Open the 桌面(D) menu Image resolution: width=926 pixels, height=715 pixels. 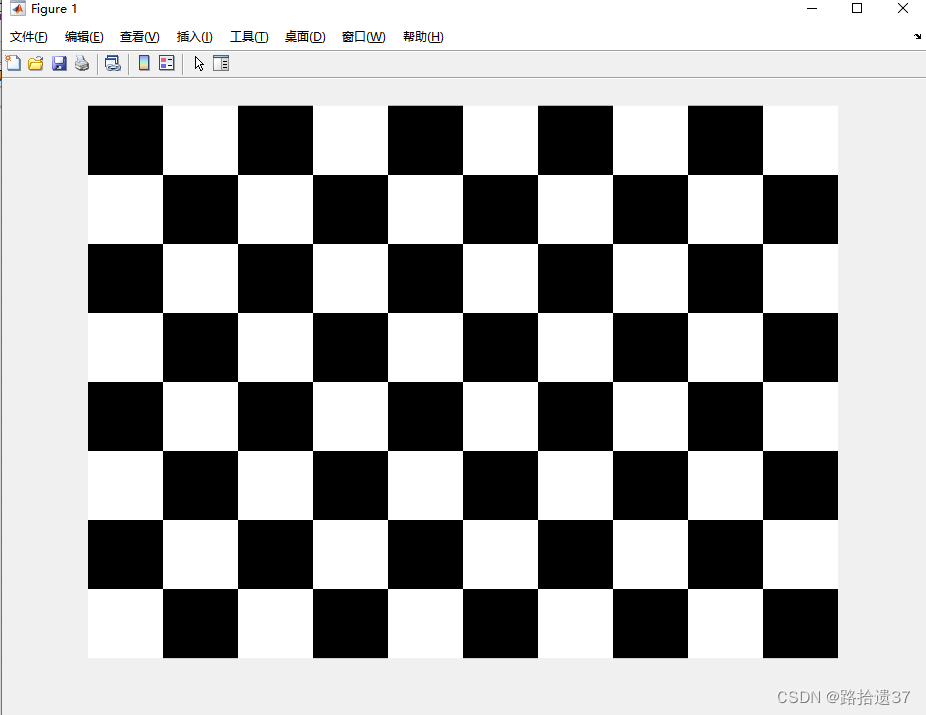[305, 37]
